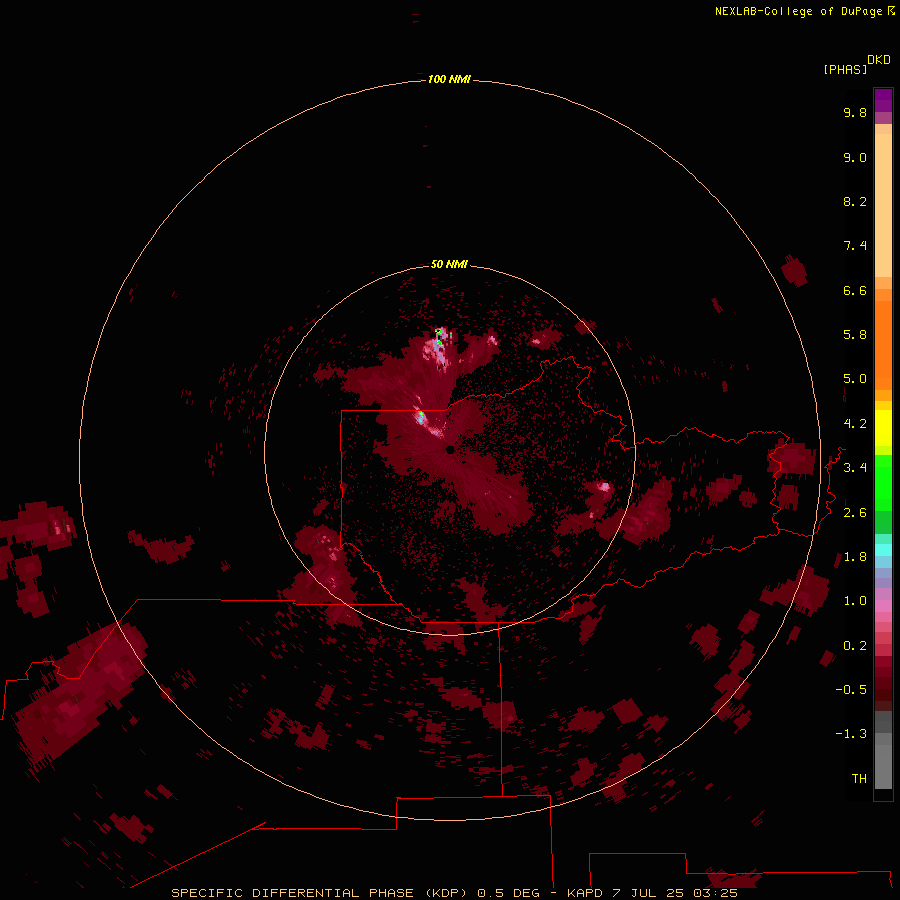Click the 6.6 legend value
900x900 pixels.
(855, 290)
